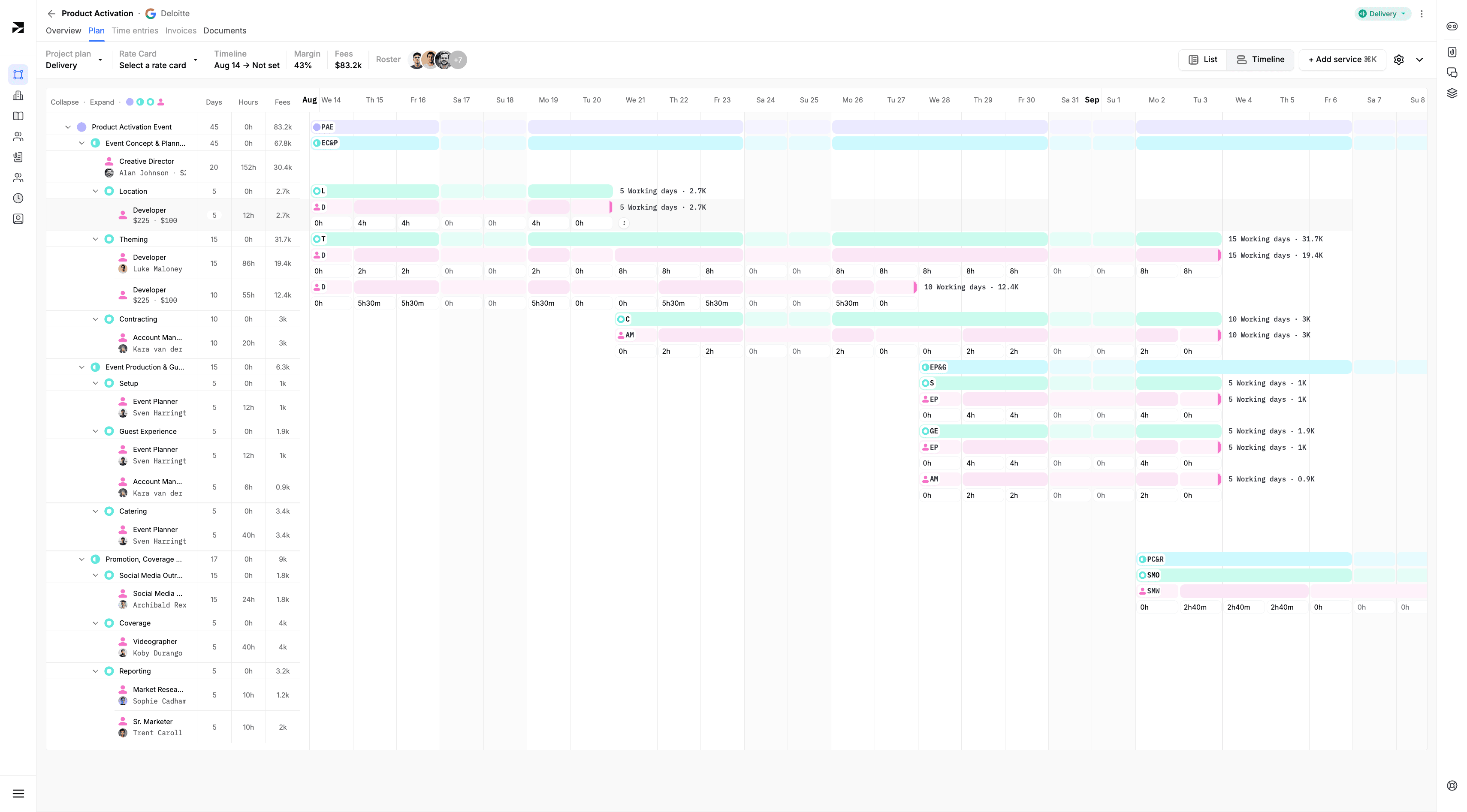
Task: Switch to List view
Action: (x=1203, y=60)
